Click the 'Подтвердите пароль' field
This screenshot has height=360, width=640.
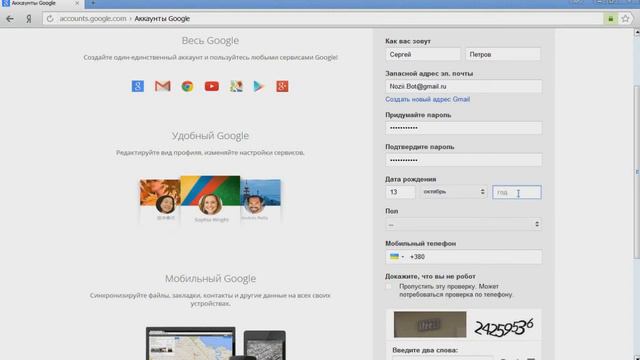click(464, 160)
